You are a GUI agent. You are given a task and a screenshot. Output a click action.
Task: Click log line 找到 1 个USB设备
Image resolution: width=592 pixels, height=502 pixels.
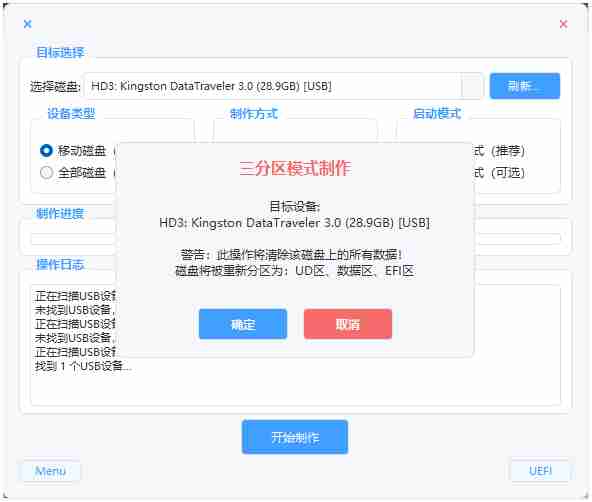pos(83,366)
